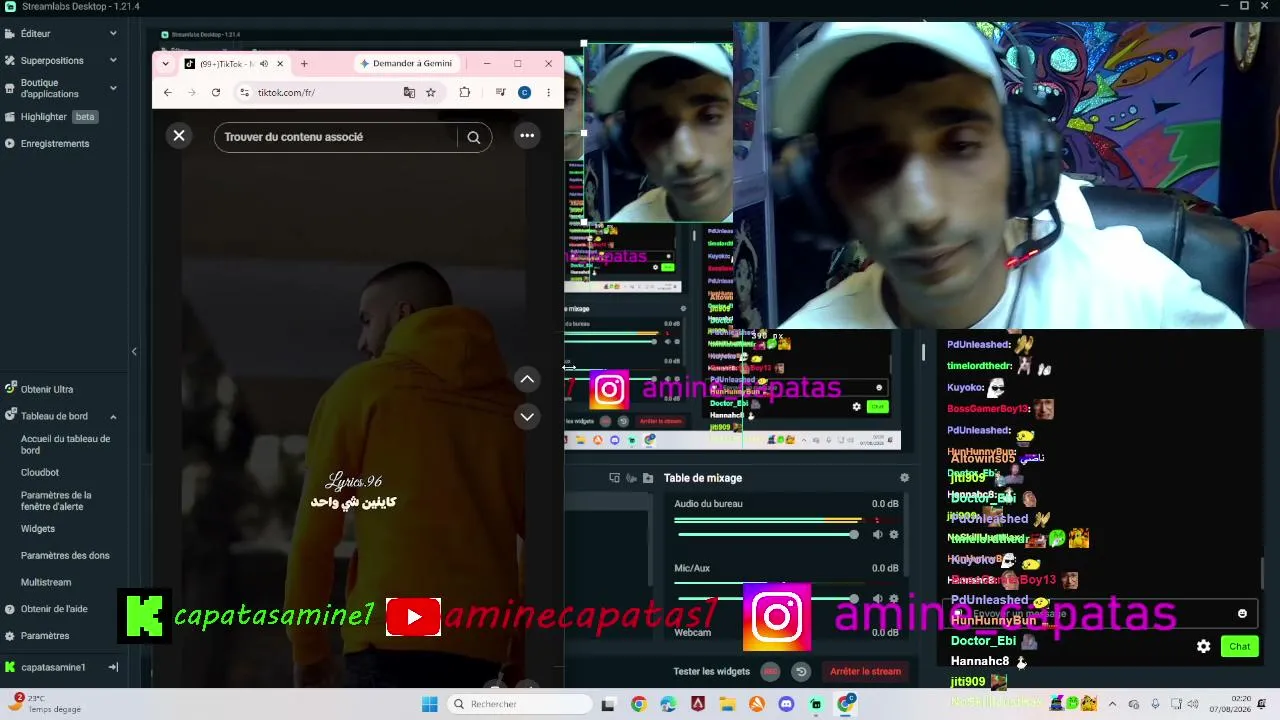Image resolution: width=1280 pixels, height=720 pixels.
Task: Click the Obtenir Ultra link
Action: pyautogui.click(x=47, y=389)
